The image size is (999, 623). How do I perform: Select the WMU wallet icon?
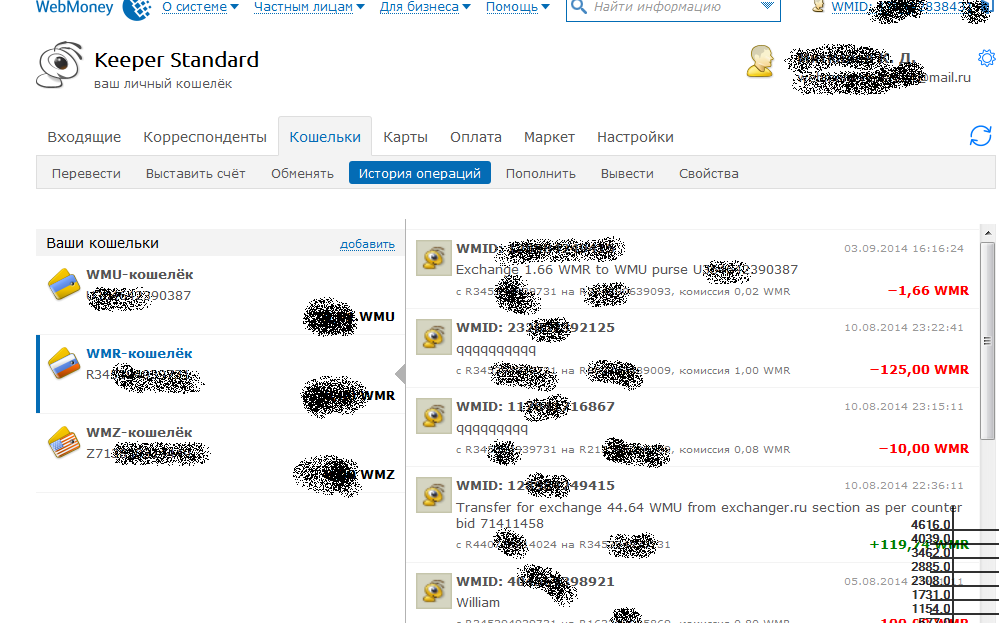[x=64, y=284]
